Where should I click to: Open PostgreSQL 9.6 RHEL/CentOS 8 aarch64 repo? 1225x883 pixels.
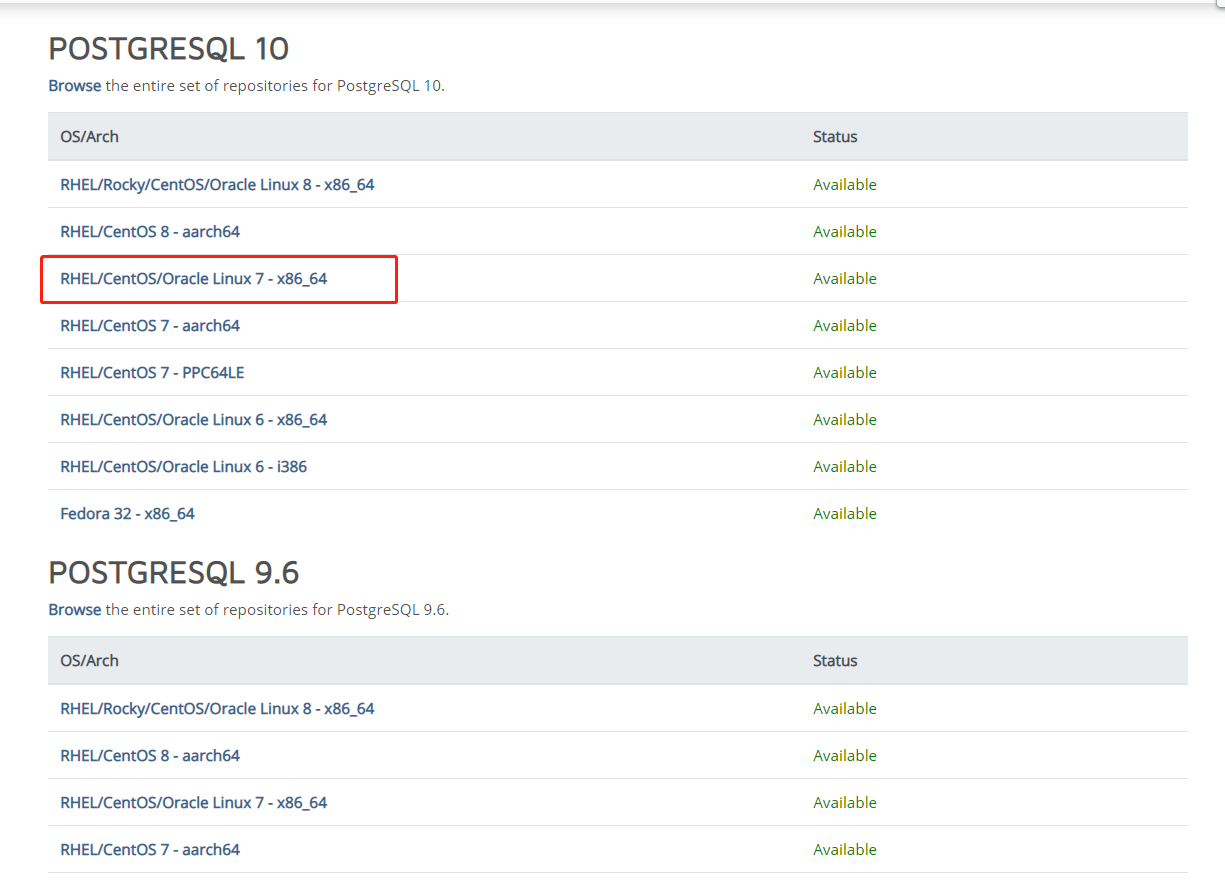coord(150,756)
